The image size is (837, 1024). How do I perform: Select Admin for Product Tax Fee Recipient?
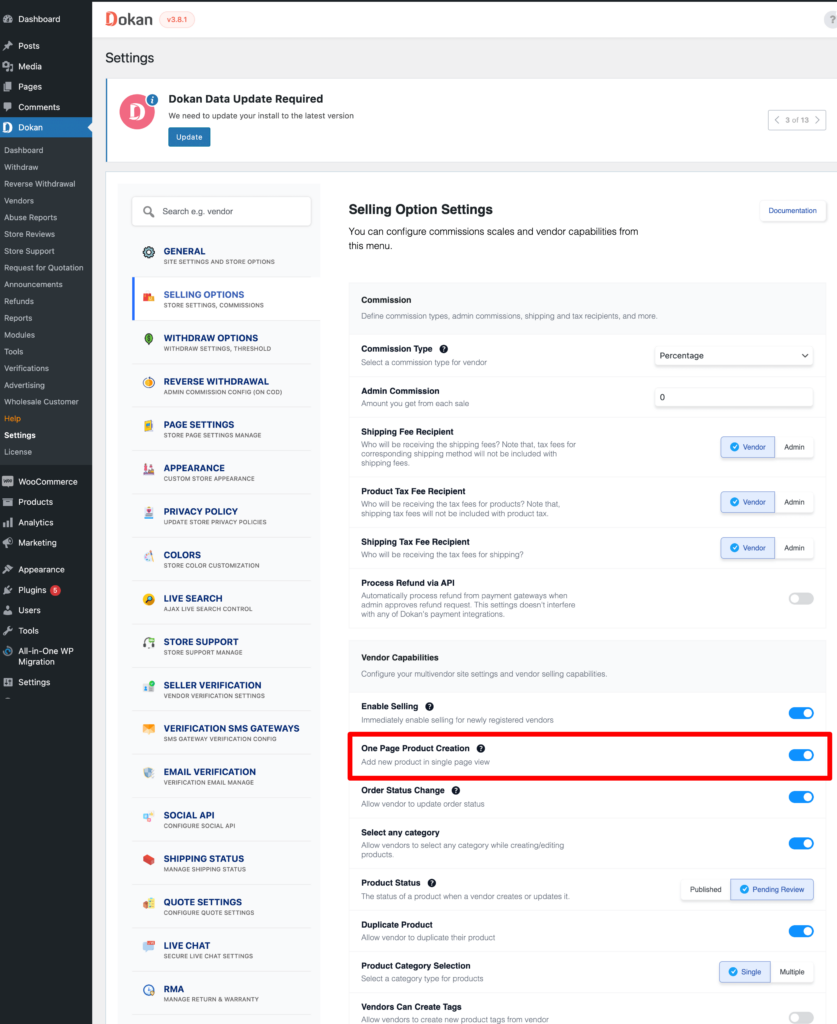click(x=794, y=502)
